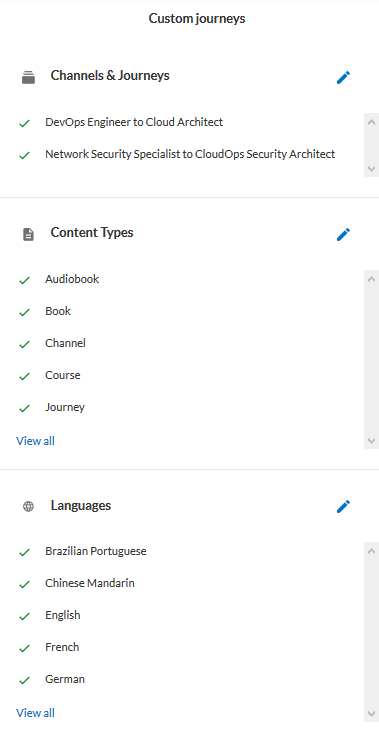Screen dimensions: 379x741
Task: Click the Channels & Journeys stack icon
Action: [28, 78]
